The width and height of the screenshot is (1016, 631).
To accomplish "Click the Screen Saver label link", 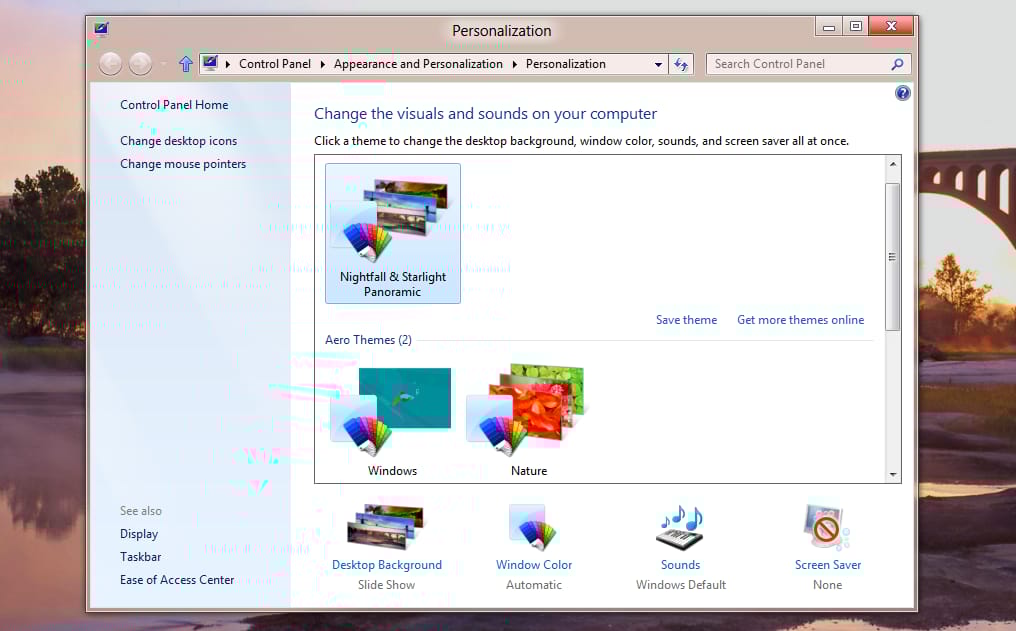I will click(828, 565).
